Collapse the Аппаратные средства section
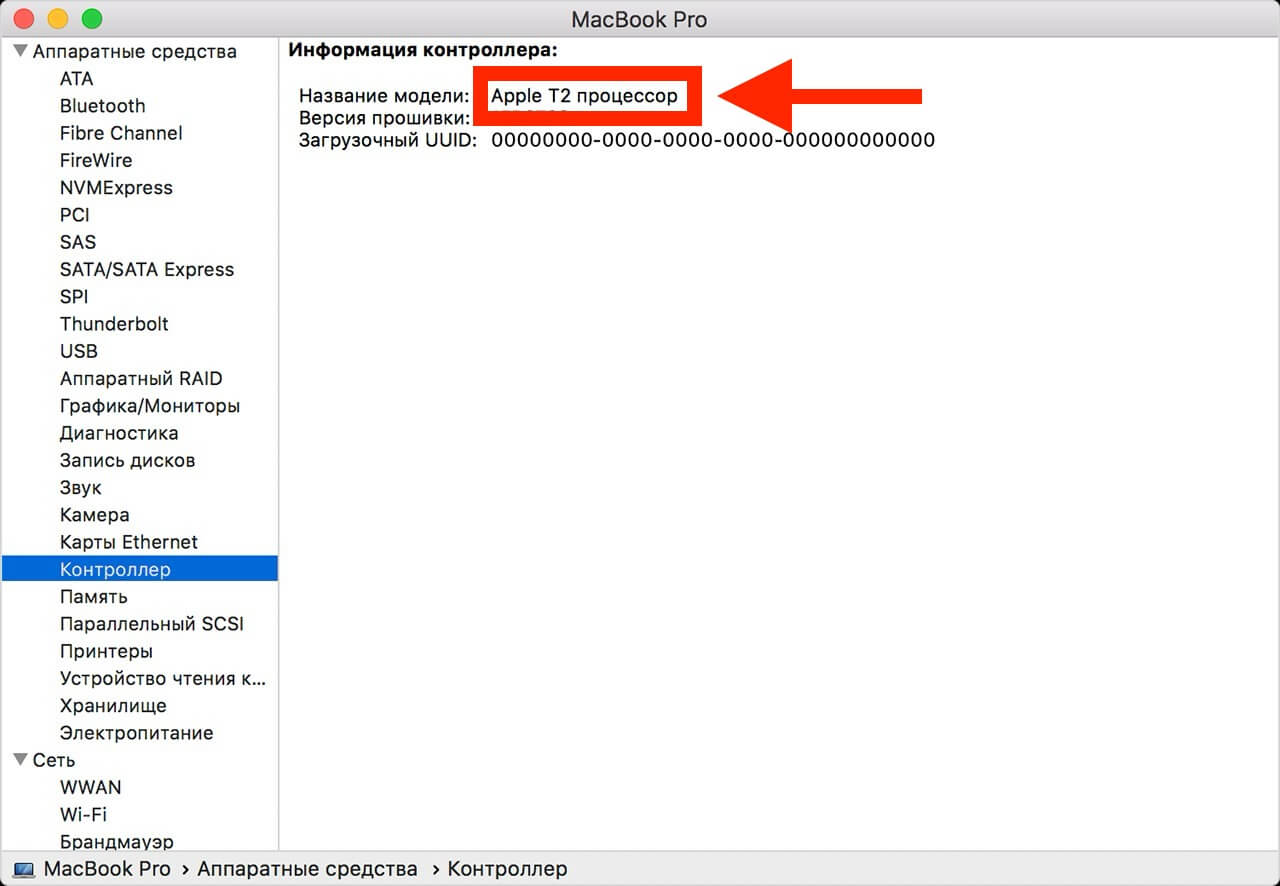 coord(21,50)
